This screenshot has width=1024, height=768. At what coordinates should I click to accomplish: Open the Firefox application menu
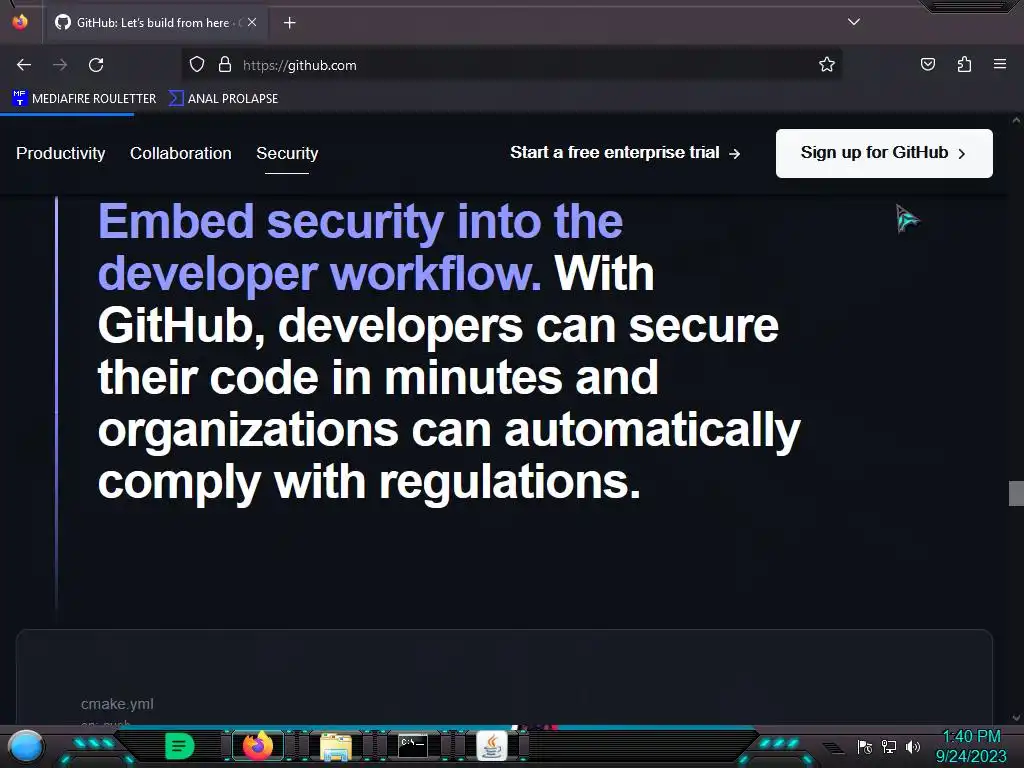(1000, 65)
